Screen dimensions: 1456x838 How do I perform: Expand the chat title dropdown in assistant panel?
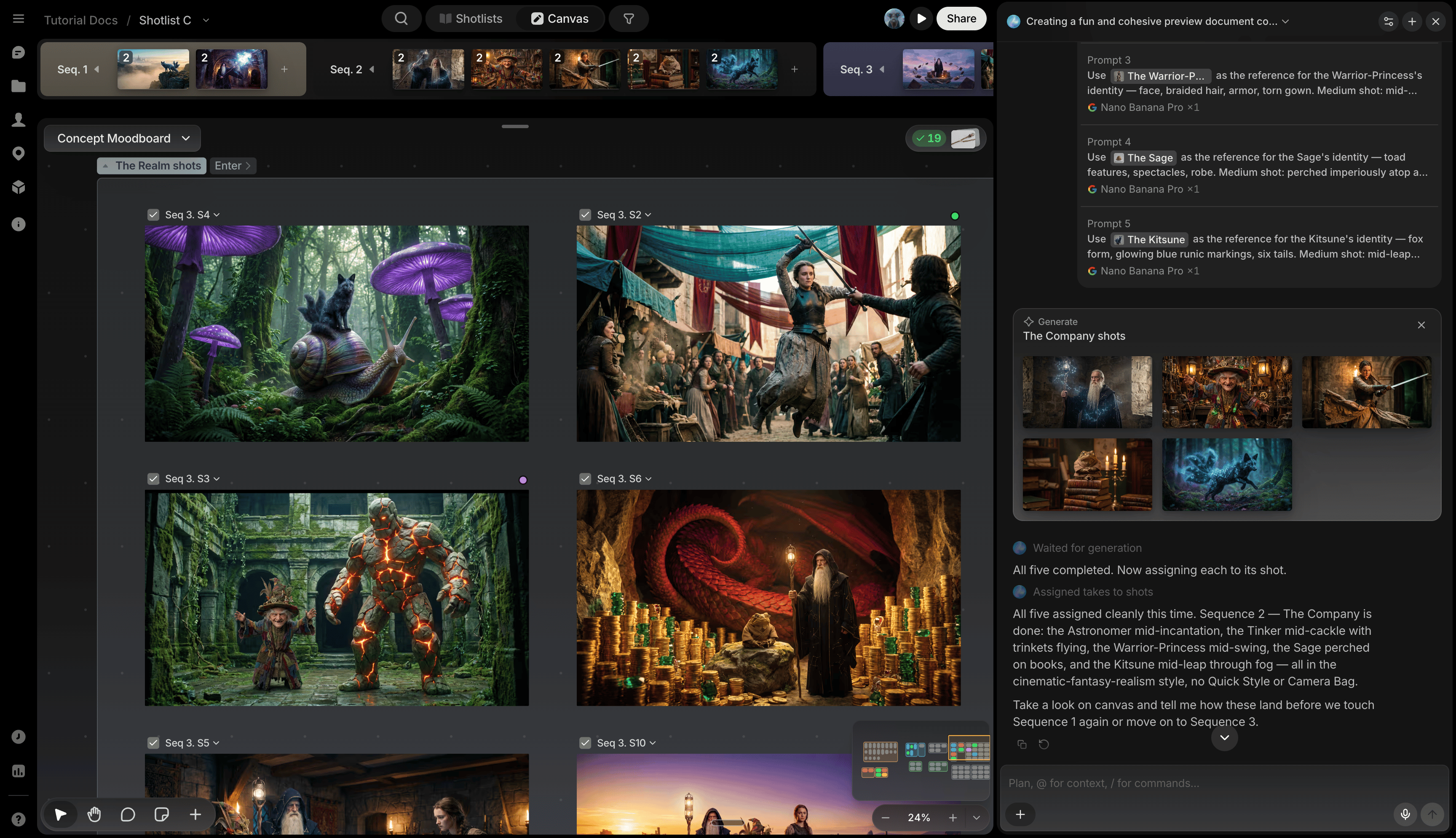[x=1285, y=21]
